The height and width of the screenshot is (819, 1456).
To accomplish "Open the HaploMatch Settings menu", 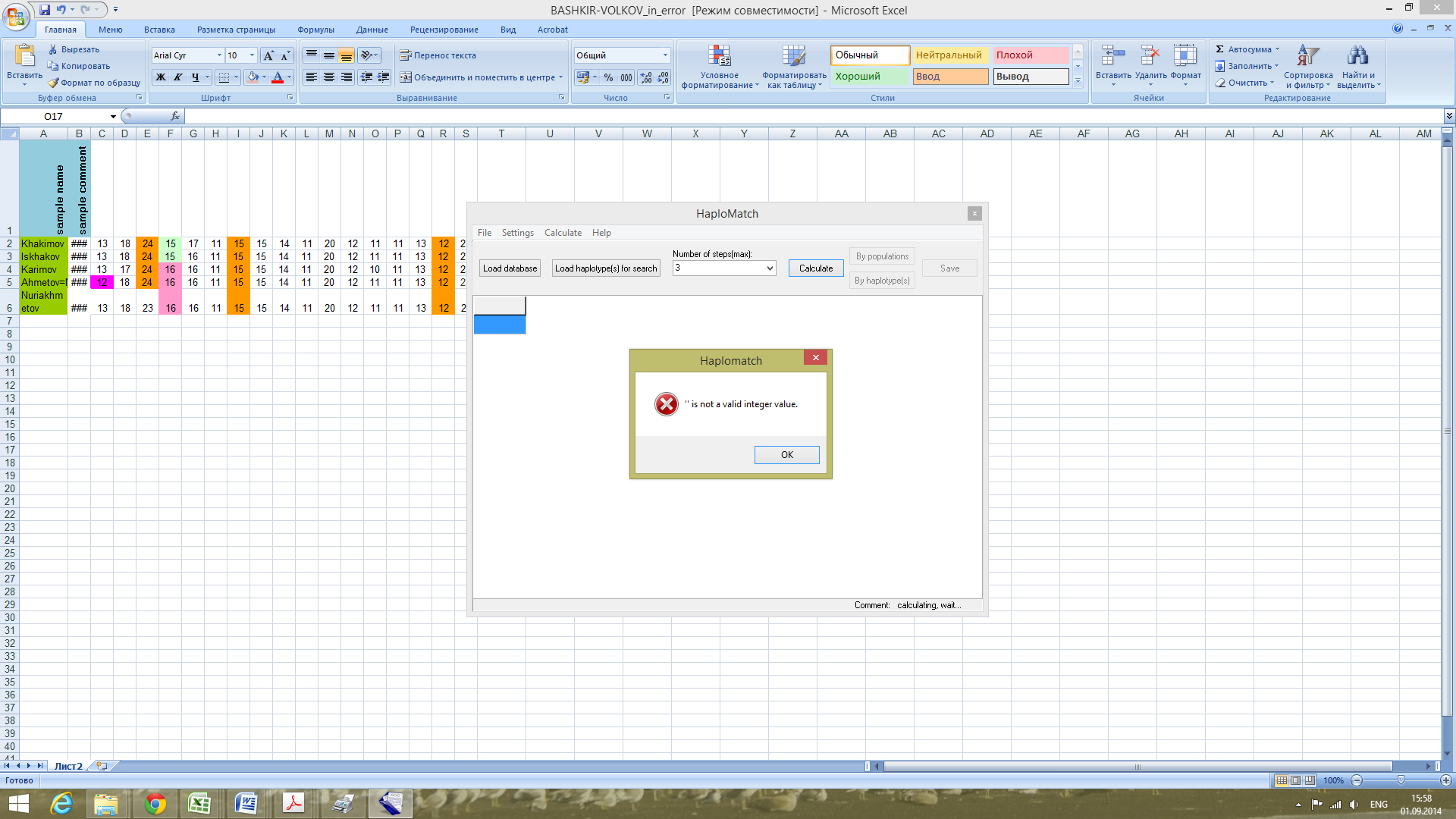I will coord(517,233).
